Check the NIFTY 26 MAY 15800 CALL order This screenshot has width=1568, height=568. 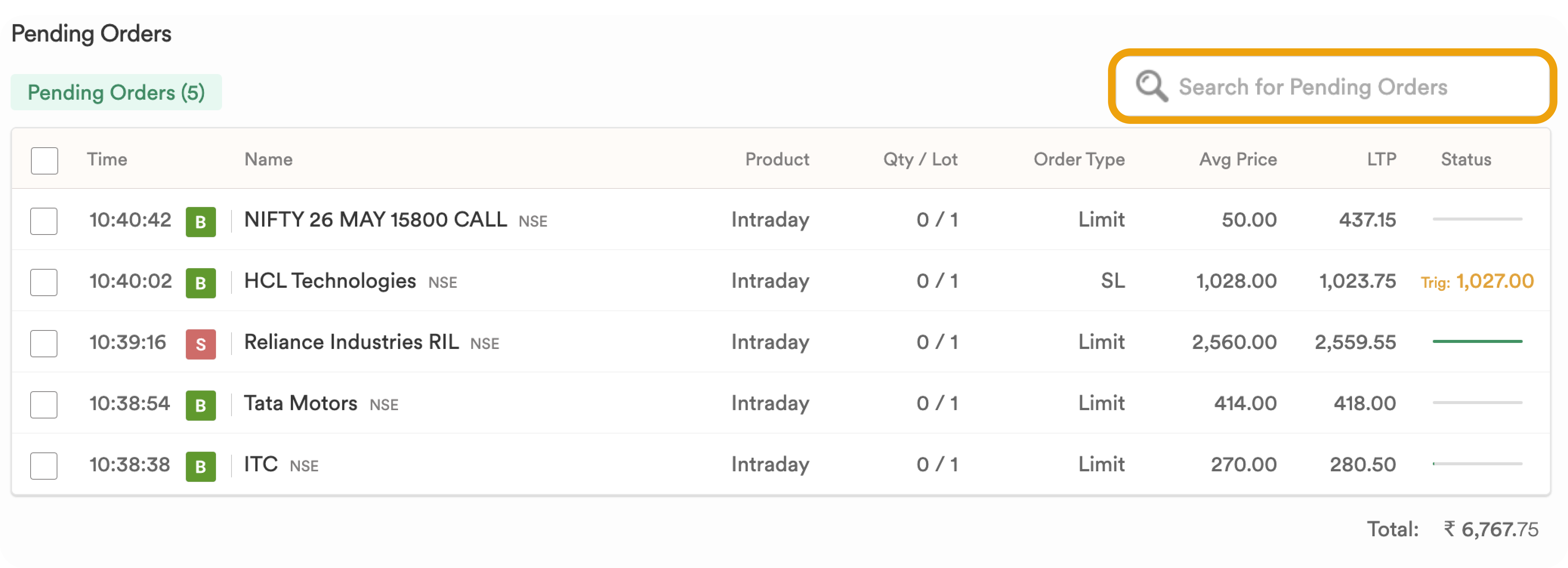coord(44,221)
